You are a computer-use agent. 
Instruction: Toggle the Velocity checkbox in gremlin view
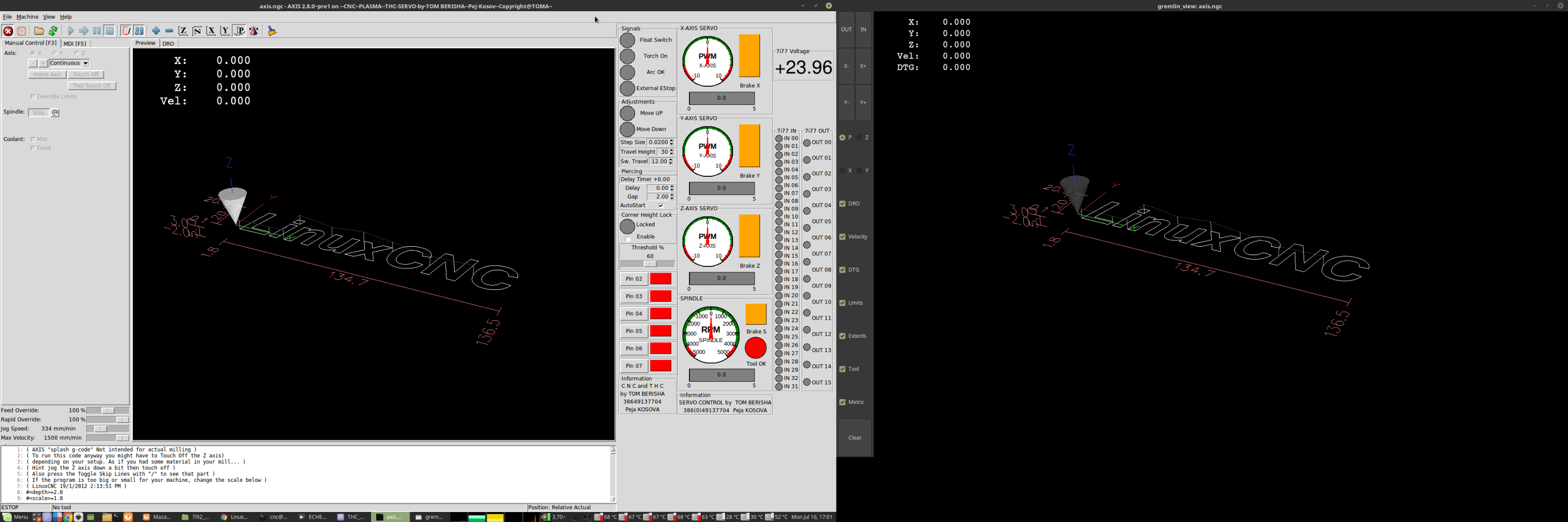click(842, 237)
